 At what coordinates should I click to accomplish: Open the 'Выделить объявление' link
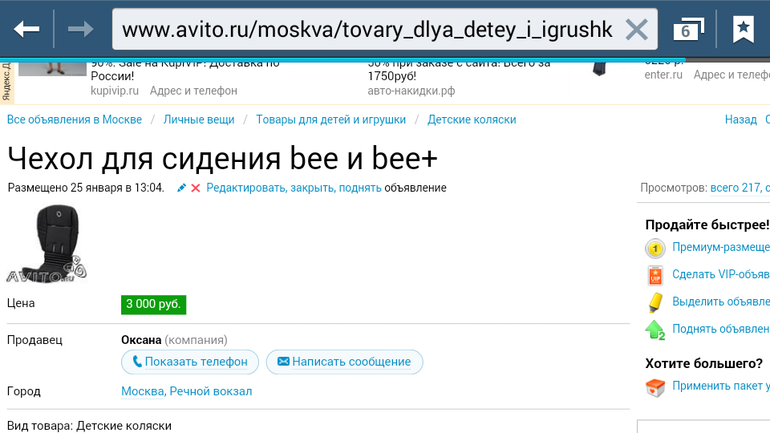(721, 301)
